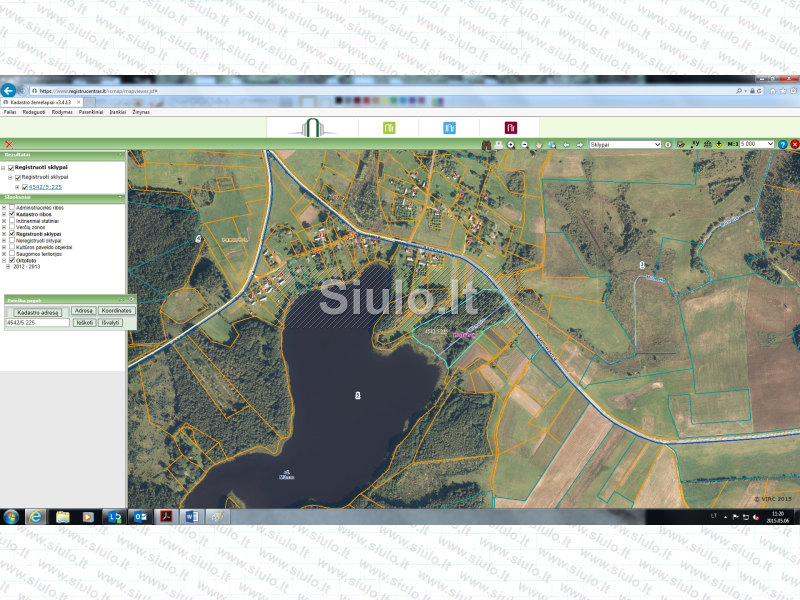Click the cadastral number input field
Image resolution: width=800 pixels, height=600 pixels.
click(37, 323)
